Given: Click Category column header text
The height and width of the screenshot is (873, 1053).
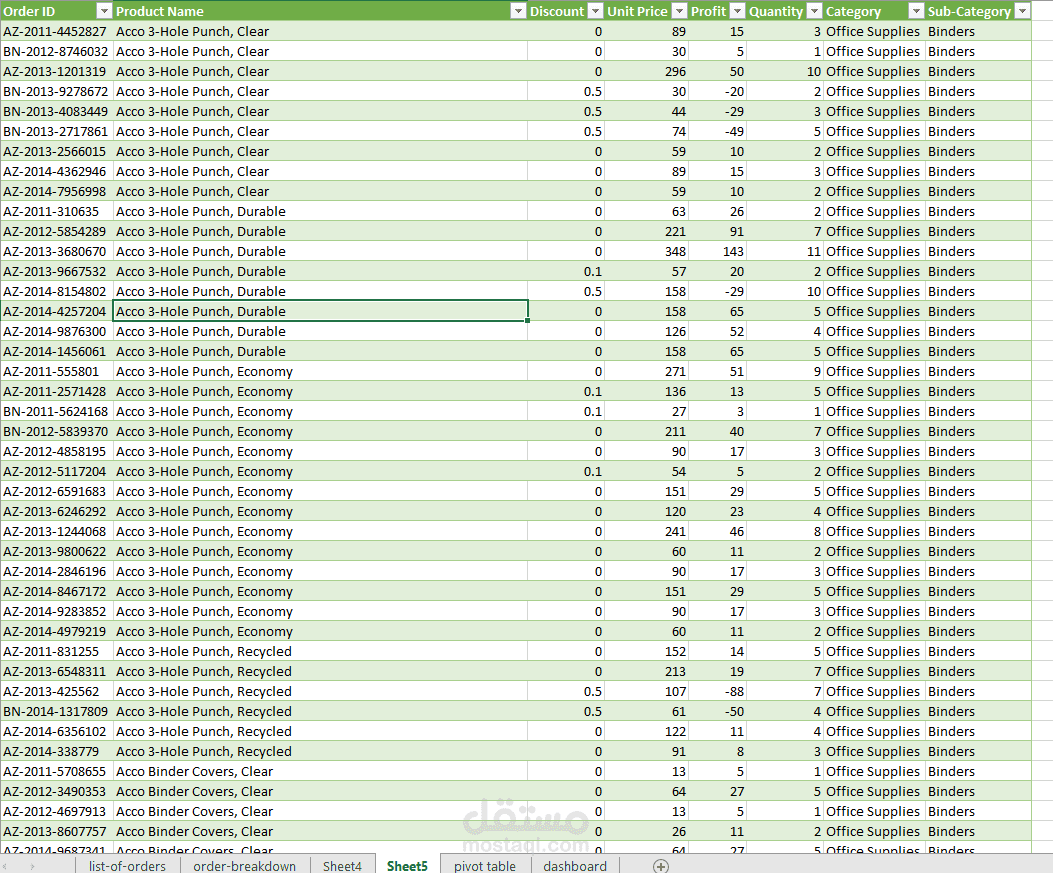Looking at the screenshot, I should coord(854,11).
